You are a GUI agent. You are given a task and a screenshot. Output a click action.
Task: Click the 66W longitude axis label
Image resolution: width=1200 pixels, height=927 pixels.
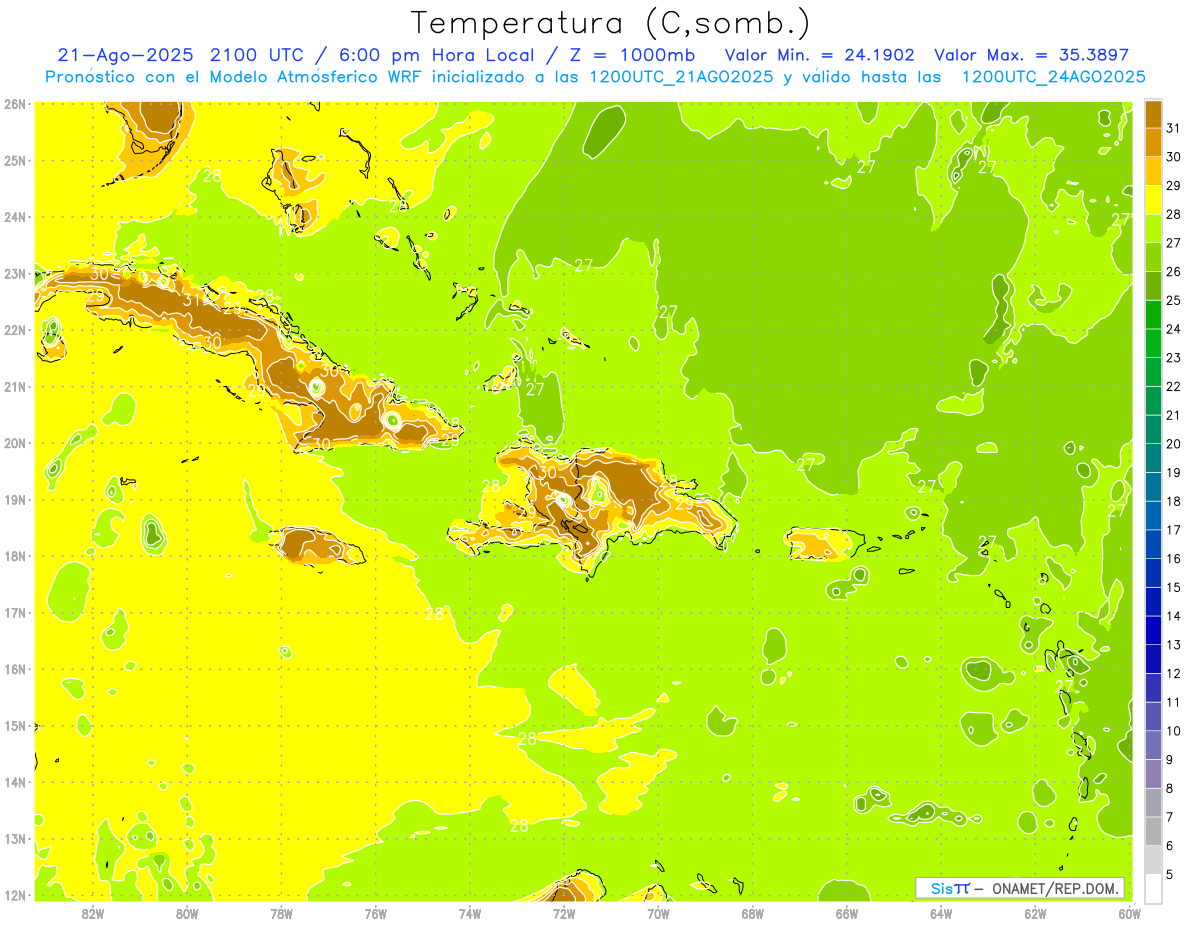tap(846, 913)
